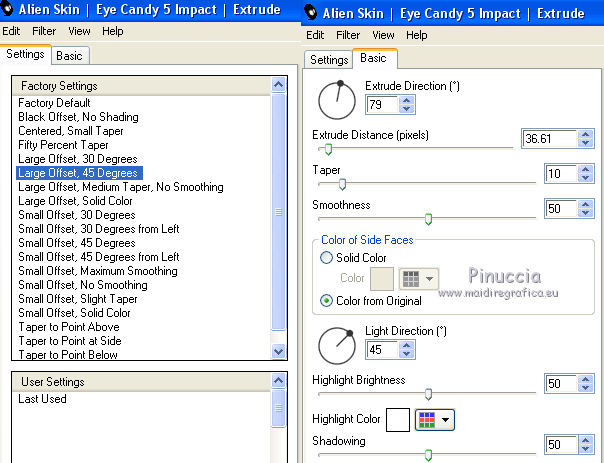
Task: Click the Shadowing slider handle
Action: [x=428, y=455]
